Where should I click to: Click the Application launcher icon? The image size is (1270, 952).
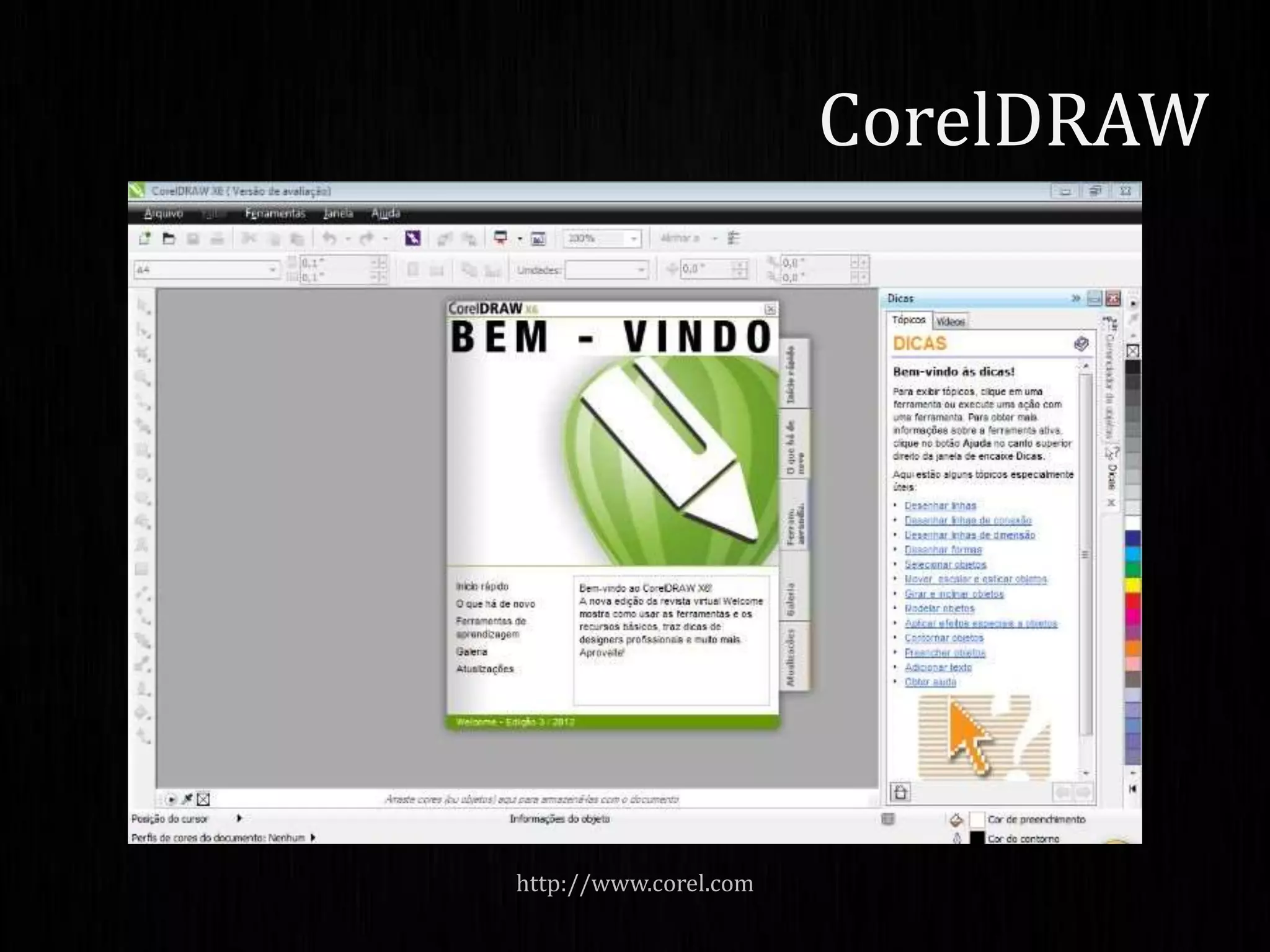pyautogui.click(x=500, y=238)
